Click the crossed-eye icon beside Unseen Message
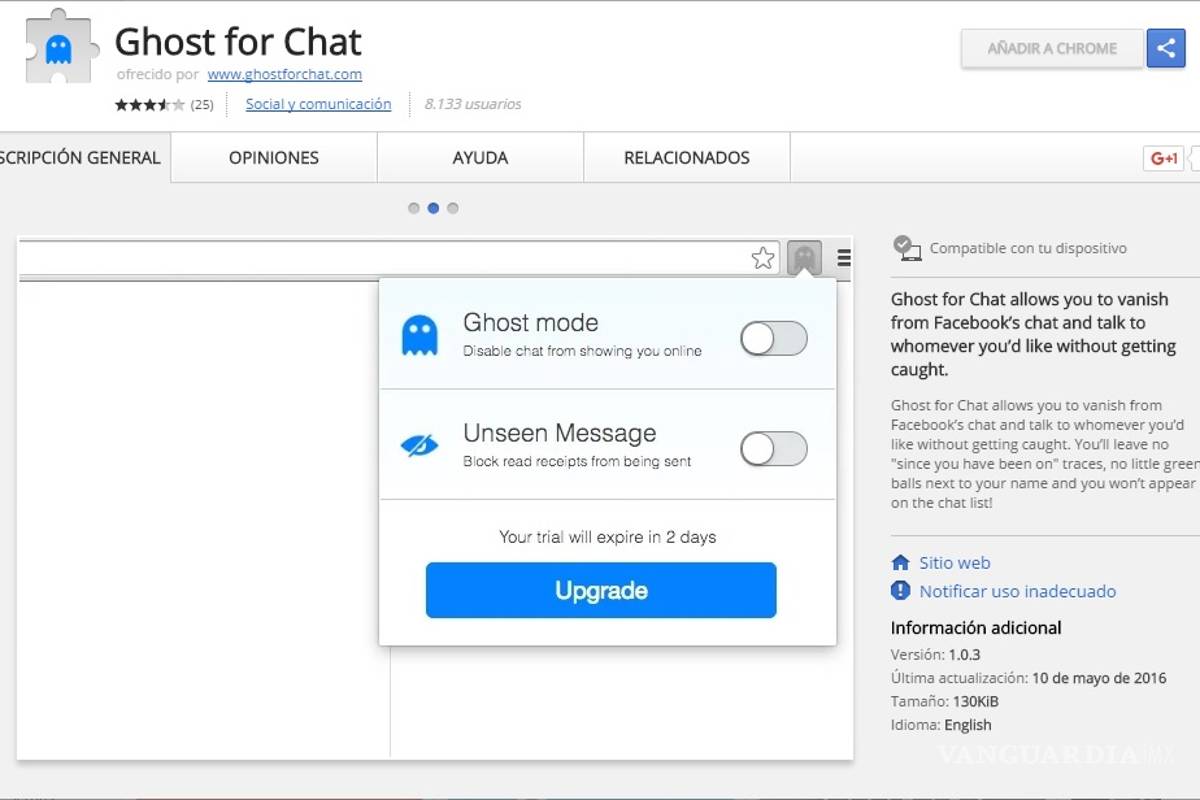Viewport: 1200px width, 800px height. pyautogui.click(x=419, y=447)
